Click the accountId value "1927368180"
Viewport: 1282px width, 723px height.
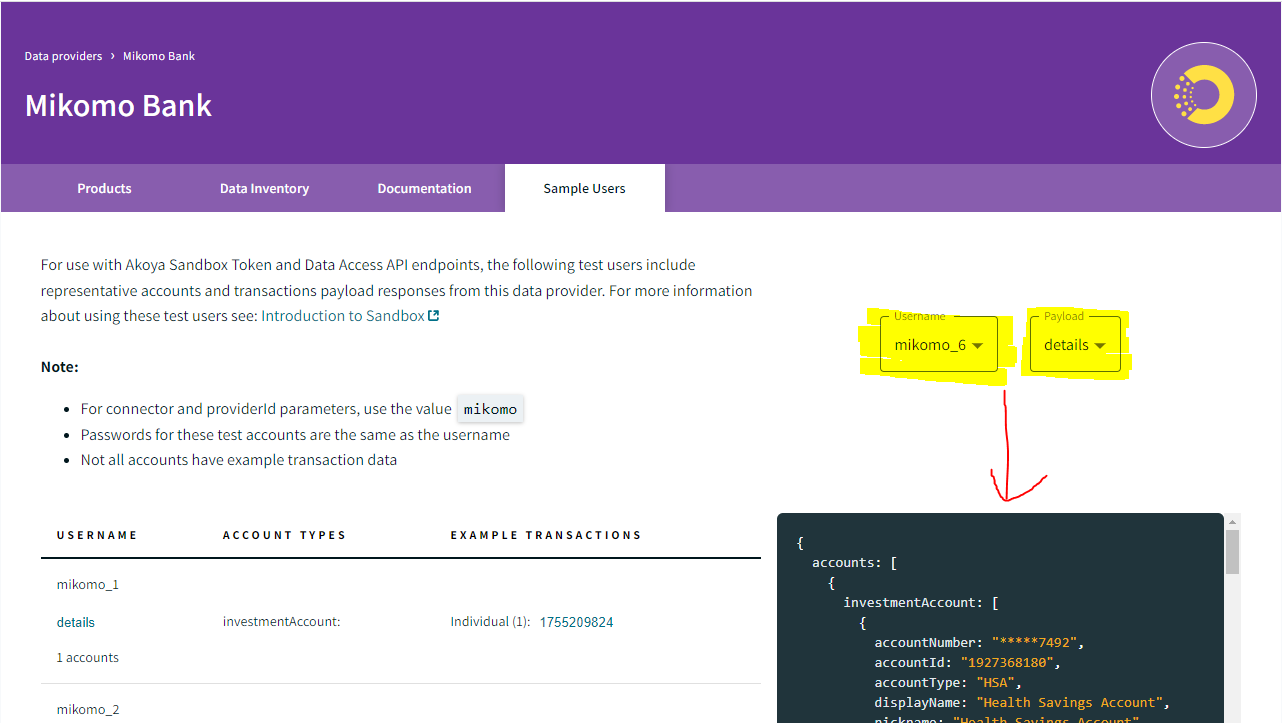point(1009,662)
